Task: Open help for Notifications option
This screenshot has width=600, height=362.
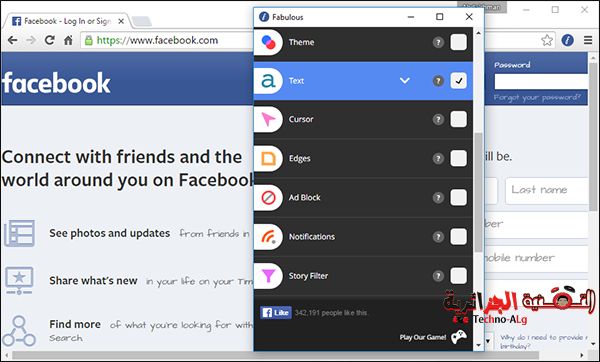Action: coord(438,236)
